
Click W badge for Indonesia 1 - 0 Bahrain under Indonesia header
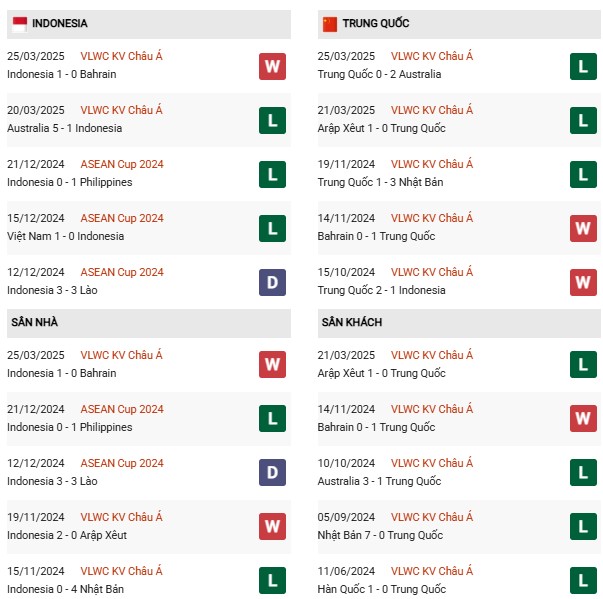coord(272,66)
